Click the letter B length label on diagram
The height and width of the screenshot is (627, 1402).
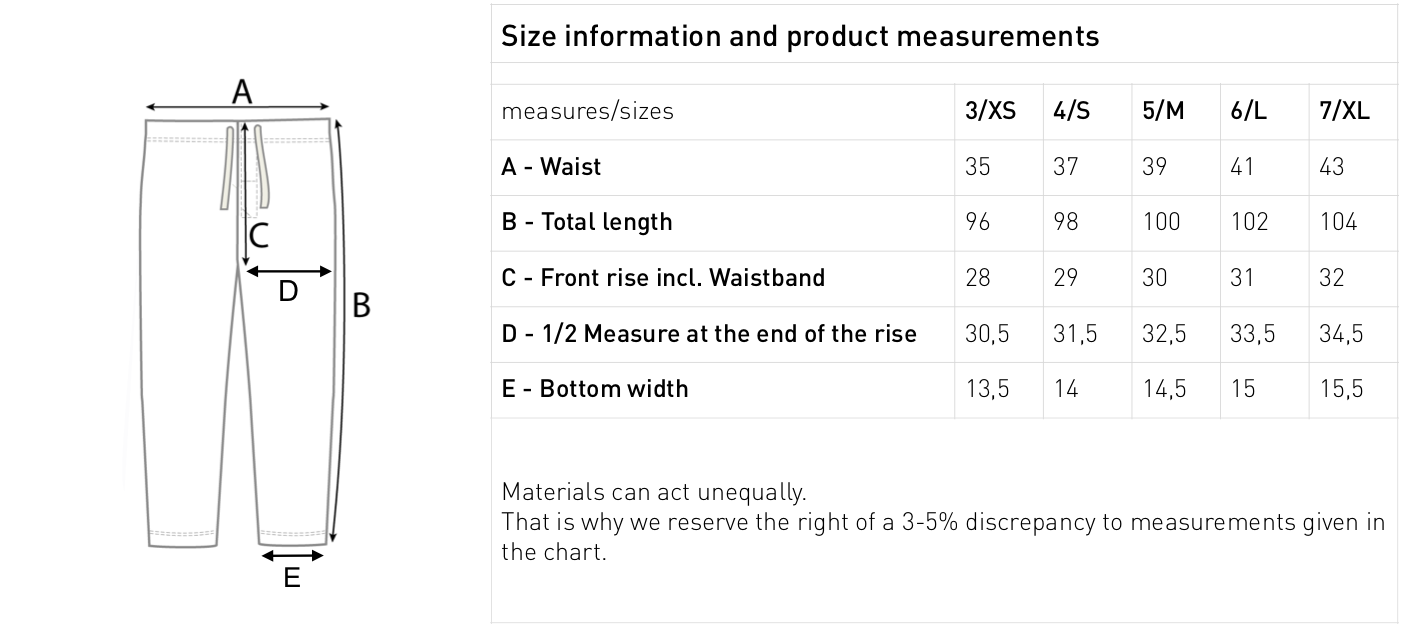[362, 305]
